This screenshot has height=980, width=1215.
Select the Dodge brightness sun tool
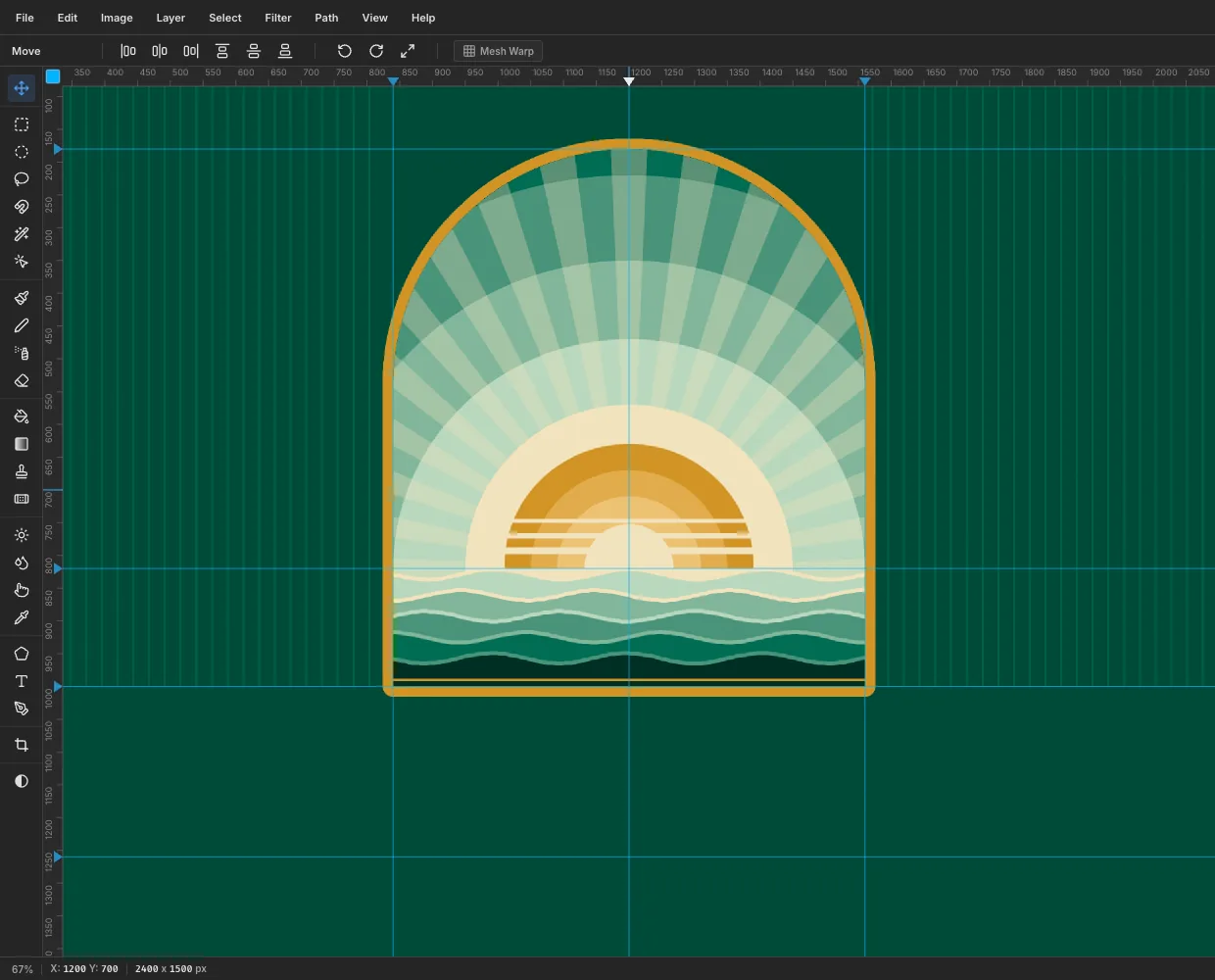(22, 535)
